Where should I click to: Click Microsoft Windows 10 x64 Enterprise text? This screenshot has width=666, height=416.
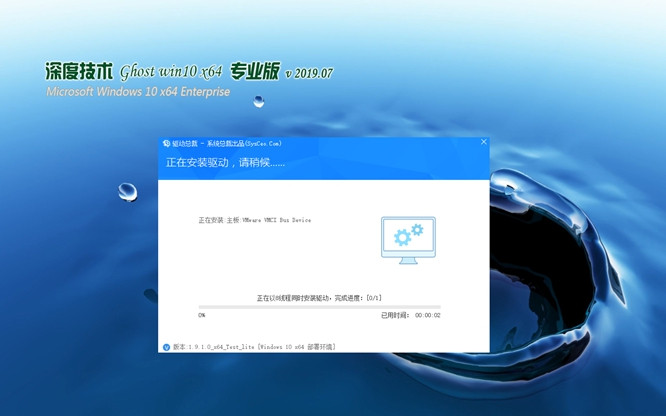tap(138, 92)
